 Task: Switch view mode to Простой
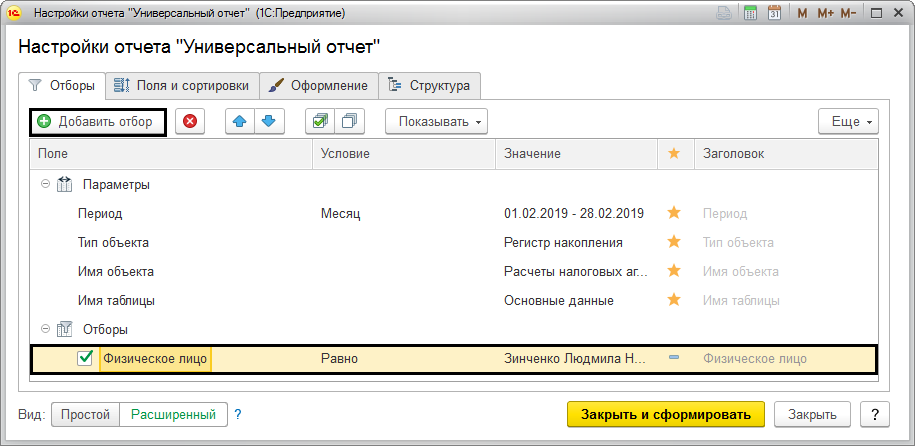tap(85, 414)
